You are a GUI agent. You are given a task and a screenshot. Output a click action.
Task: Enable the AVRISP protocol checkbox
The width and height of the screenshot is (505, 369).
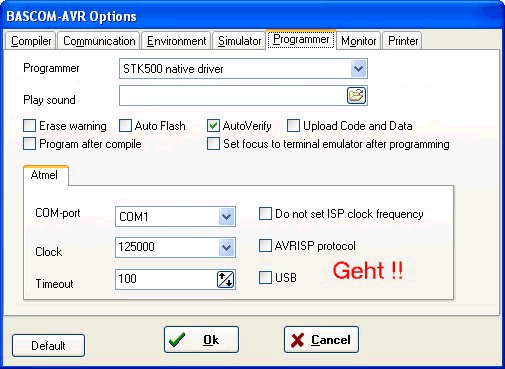(x=265, y=246)
